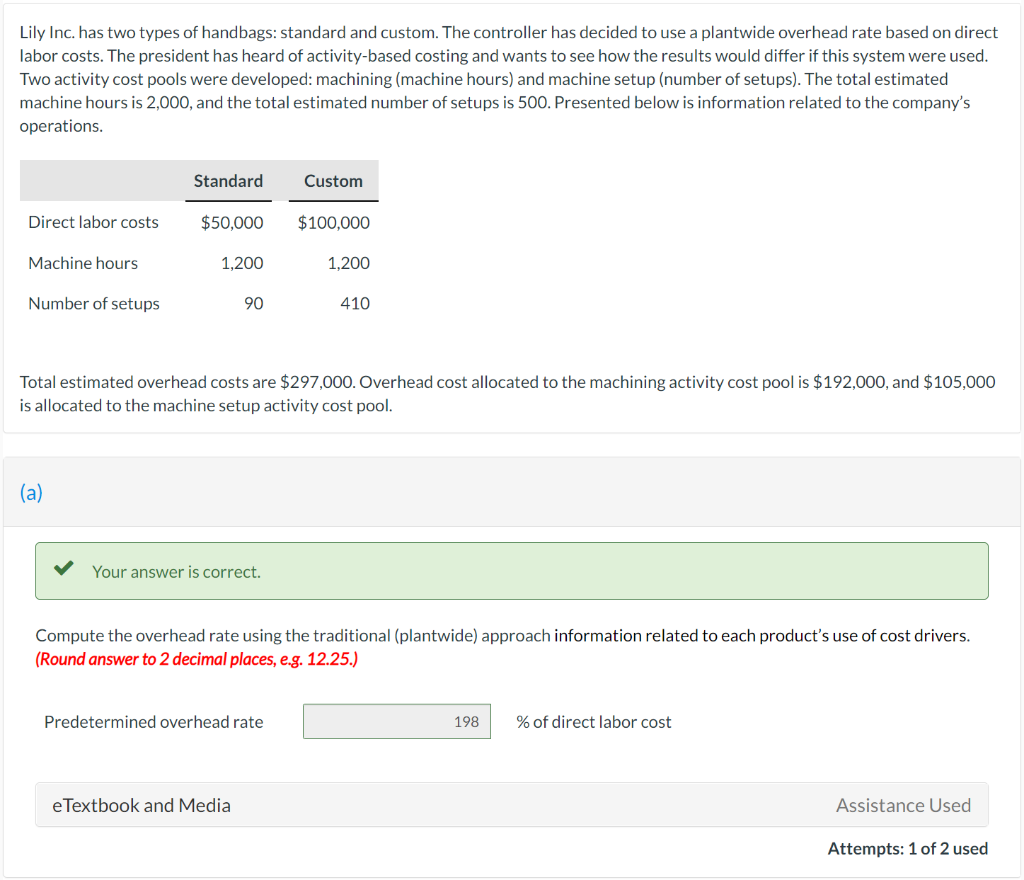Select the $100,000 Custom labor cost cell

click(x=332, y=222)
